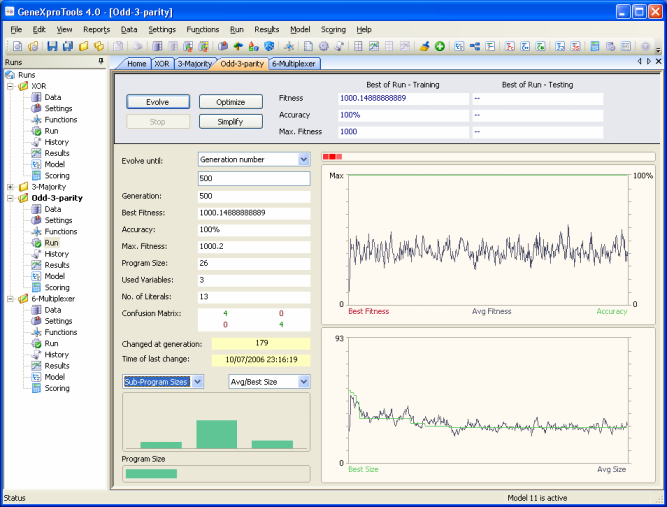Click the broom cleanup toolbar icon
This screenshot has width=667, height=507.
(x=424, y=46)
